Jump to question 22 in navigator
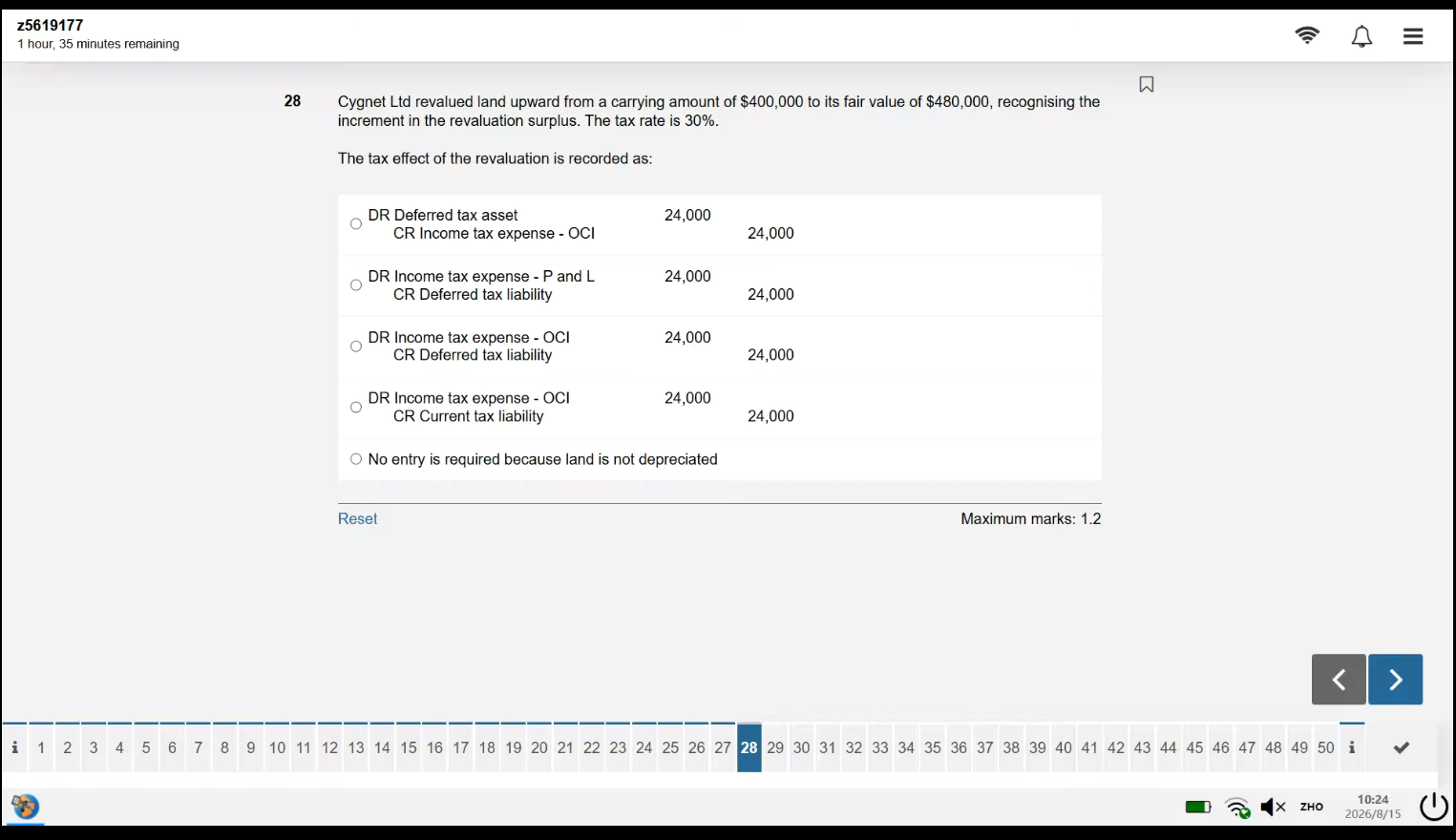Viewport: 1456px width, 840px height. pyautogui.click(x=592, y=747)
